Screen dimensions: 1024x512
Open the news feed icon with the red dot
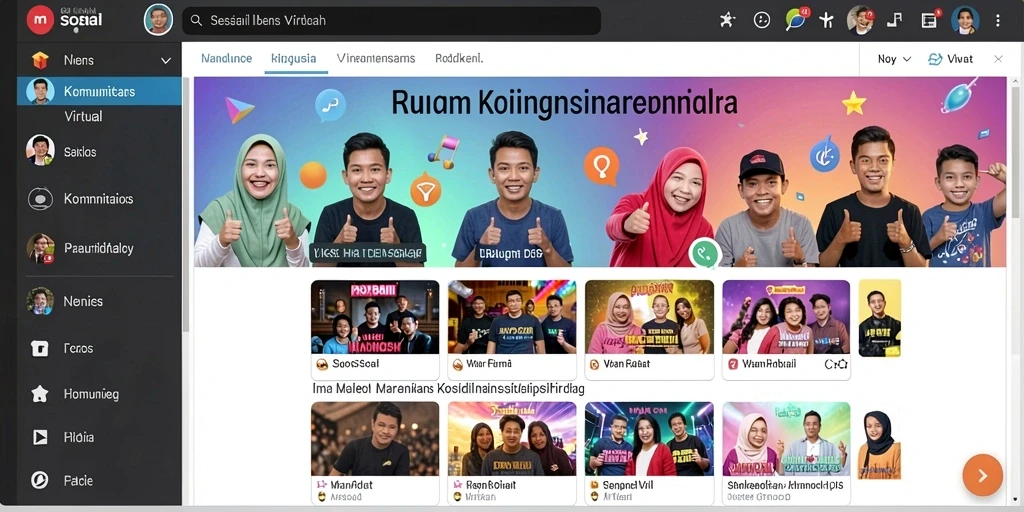(x=930, y=20)
